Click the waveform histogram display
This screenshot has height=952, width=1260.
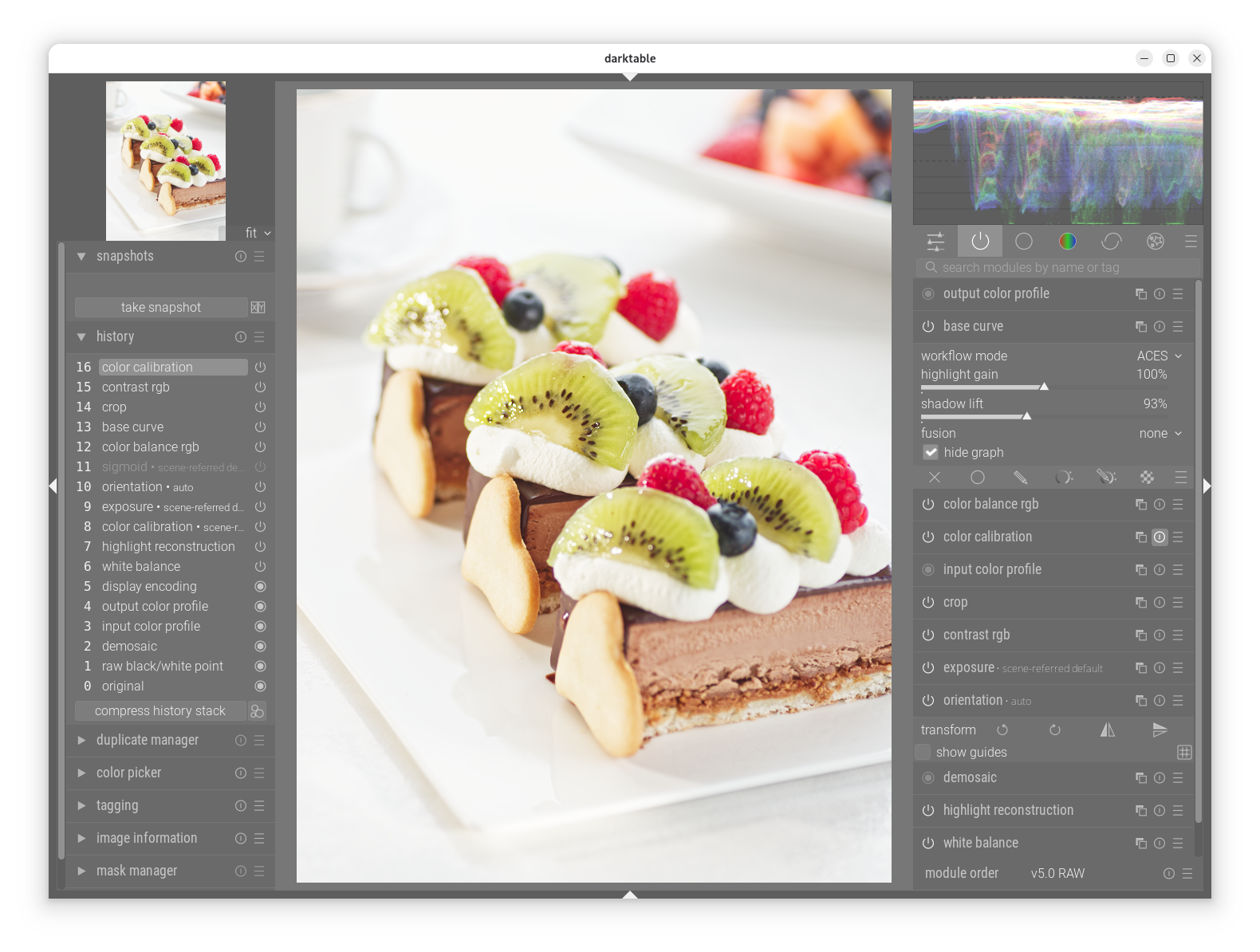coord(1058,153)
